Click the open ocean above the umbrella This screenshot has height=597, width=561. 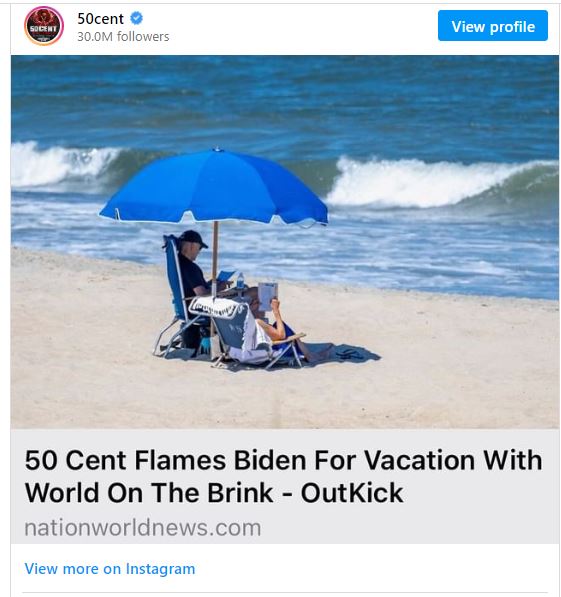[285, 101]
